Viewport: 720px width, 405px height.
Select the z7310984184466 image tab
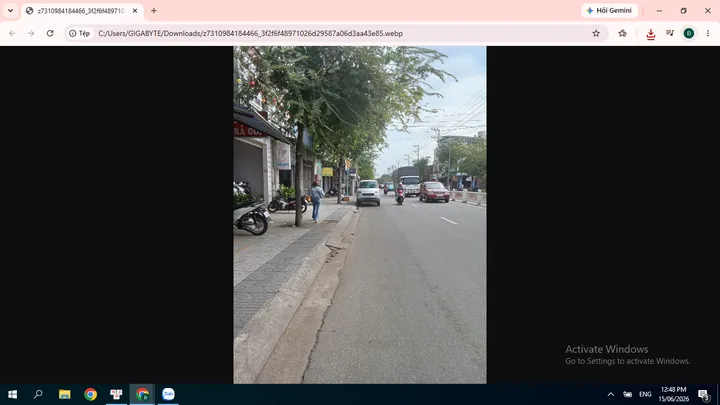click(x=82, y=11)
